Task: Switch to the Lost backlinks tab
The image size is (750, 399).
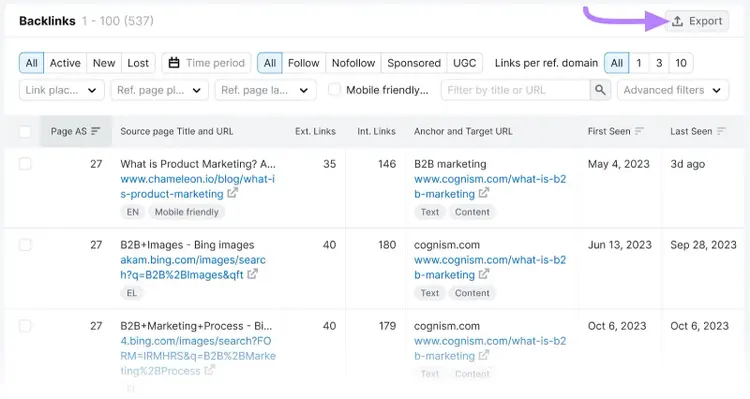Action: [138, 63]
